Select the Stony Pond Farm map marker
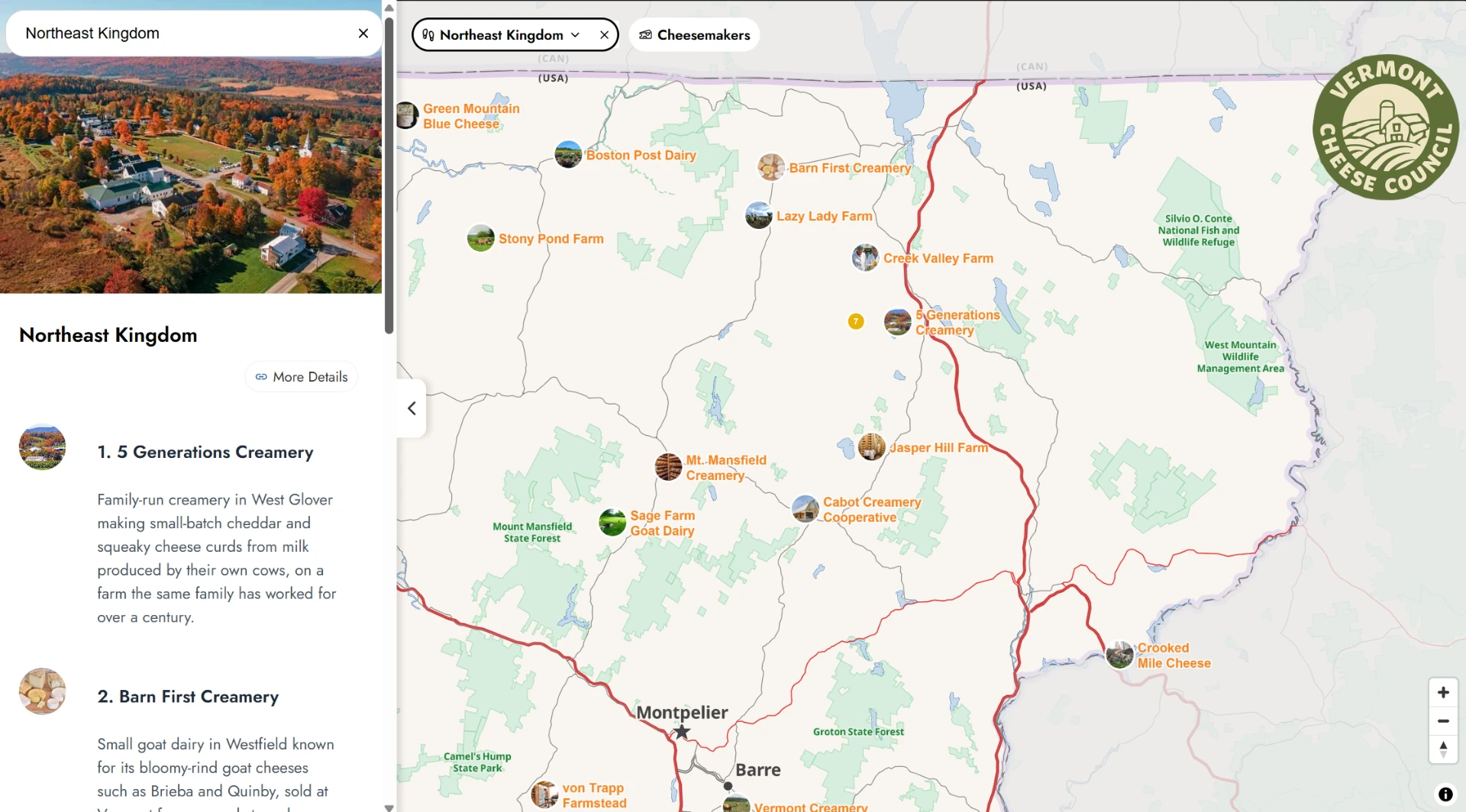Image resolution: width=1466 pixels, height=812 pixels. click(x=480, y=238)
